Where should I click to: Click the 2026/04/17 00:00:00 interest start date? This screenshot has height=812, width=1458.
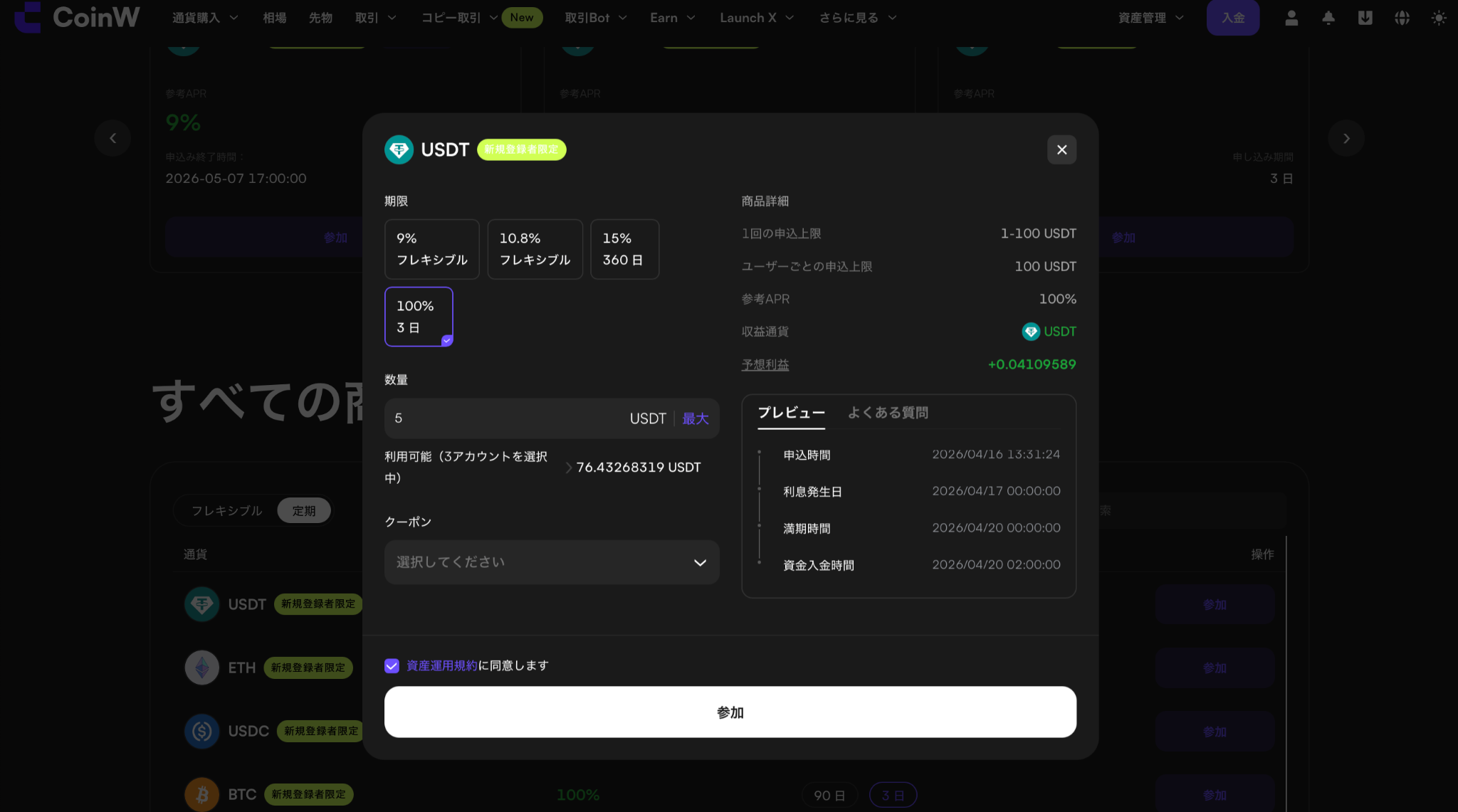pyautogui.click(x=996, y=491)
